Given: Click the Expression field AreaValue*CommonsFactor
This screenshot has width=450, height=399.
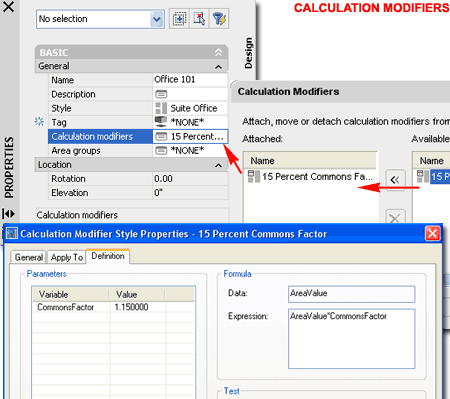Looking at the screenshot, I should click(351, 339).
